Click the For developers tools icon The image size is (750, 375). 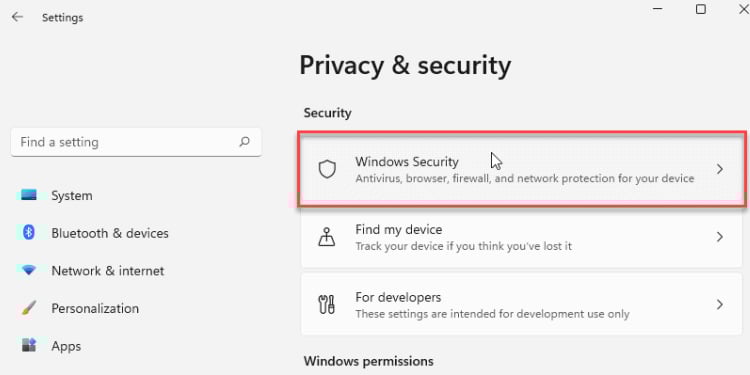click(x=327, y=304)
